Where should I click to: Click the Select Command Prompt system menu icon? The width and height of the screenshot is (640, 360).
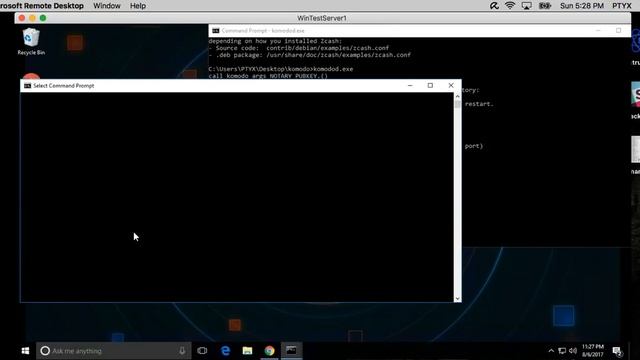[27, 86]
